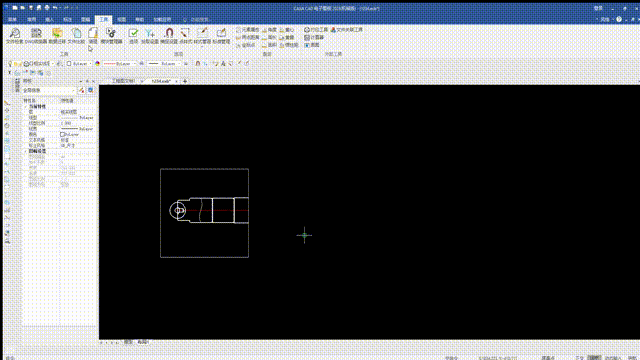Query the center of gravity (重心)
This screenshot has height=360, width=640.
287,30
